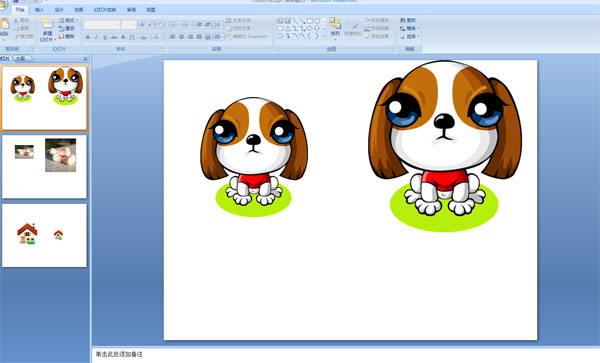Select the Text Box shape in gallery
The image size is (600, 363).
(280, 21)
